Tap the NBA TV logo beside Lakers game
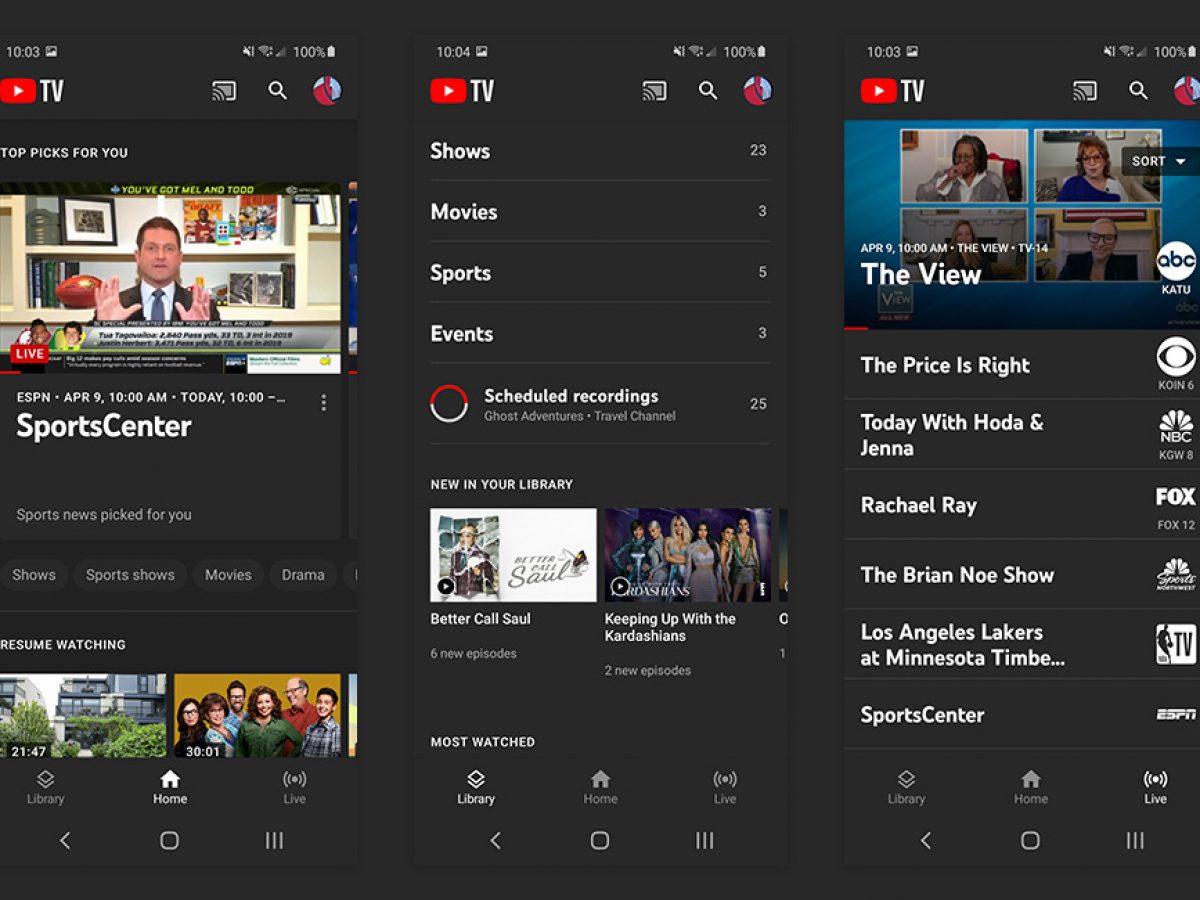 point(1176,645)
